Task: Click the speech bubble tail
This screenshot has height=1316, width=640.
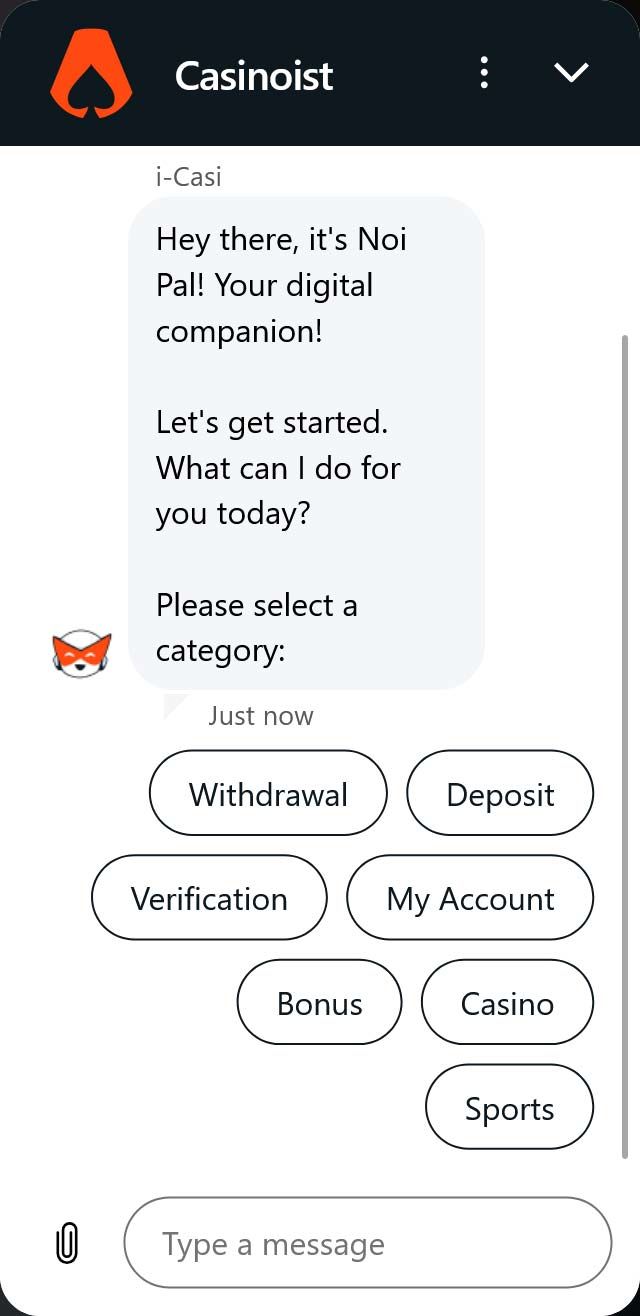Action: coord(174,704)
